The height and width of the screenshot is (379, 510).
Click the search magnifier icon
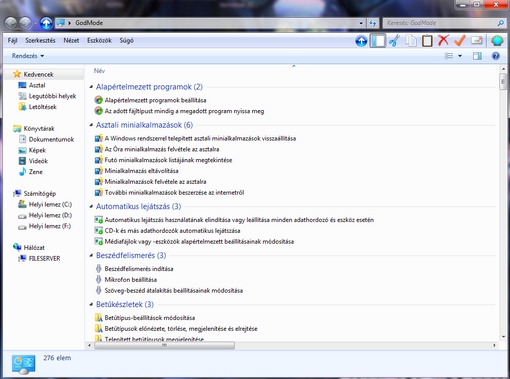tap(500, 23)
